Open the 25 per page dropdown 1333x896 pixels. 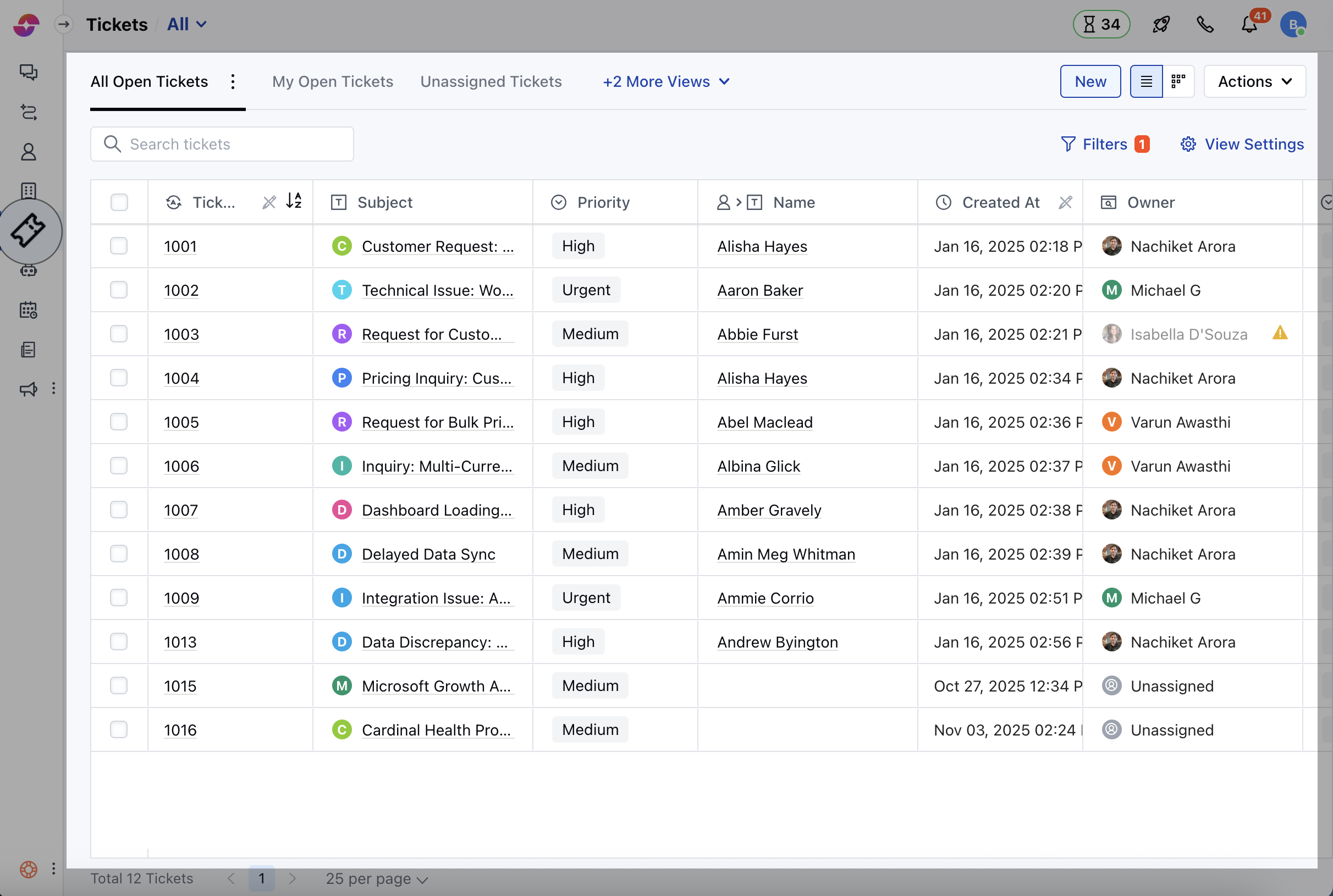376,878
